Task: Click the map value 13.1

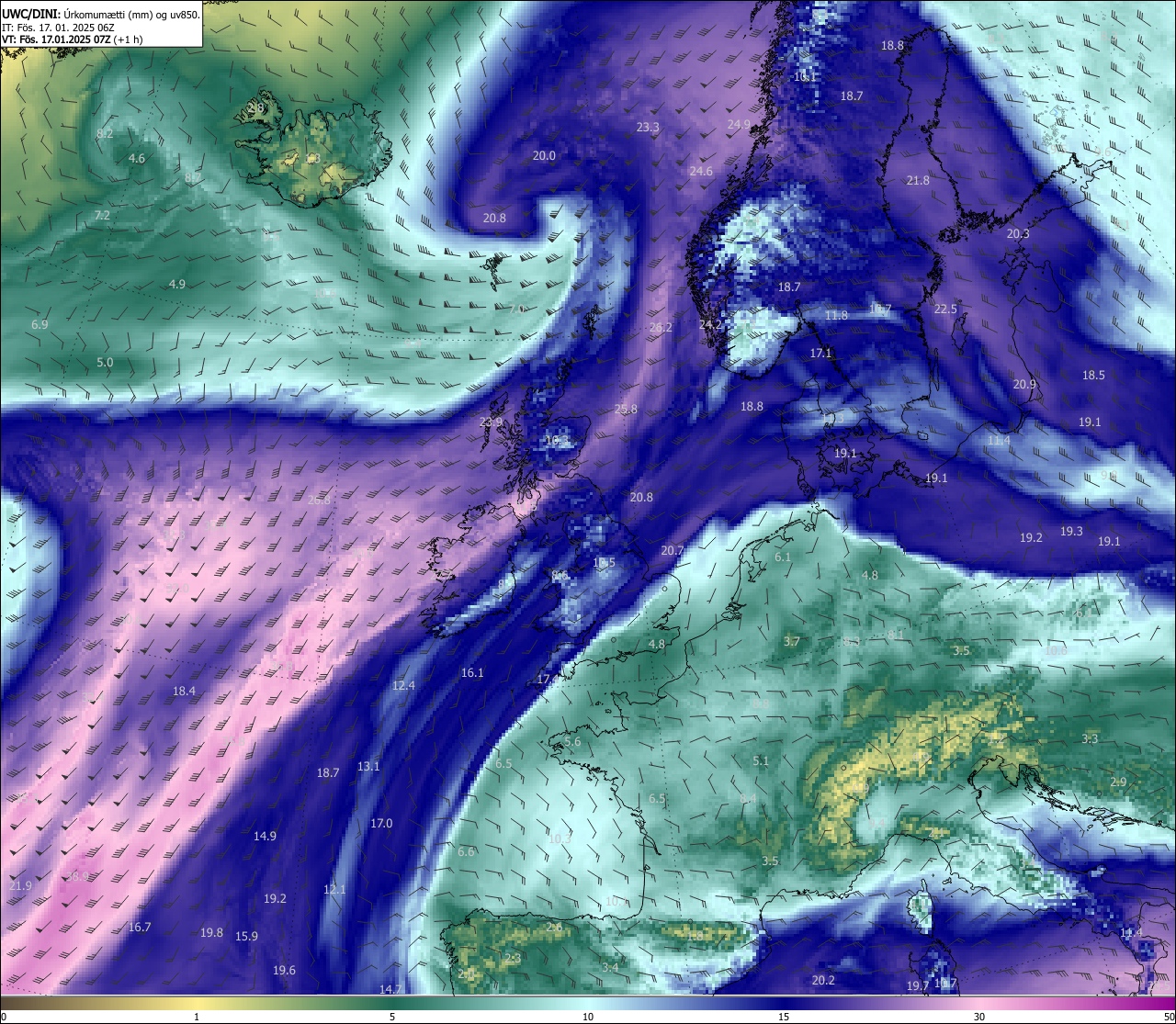Action: [368, 767]
